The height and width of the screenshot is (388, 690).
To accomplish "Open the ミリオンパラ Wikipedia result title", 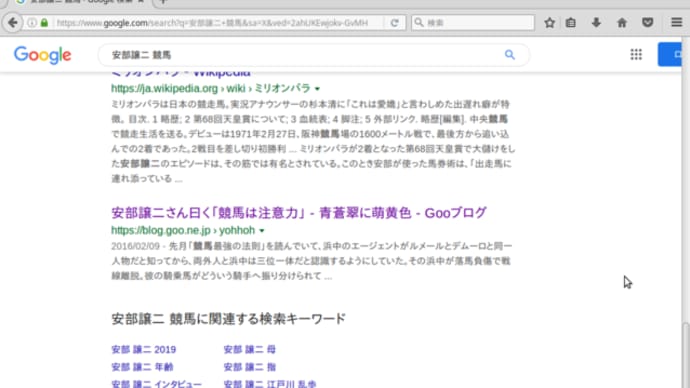I will click(x=181, y=73).
